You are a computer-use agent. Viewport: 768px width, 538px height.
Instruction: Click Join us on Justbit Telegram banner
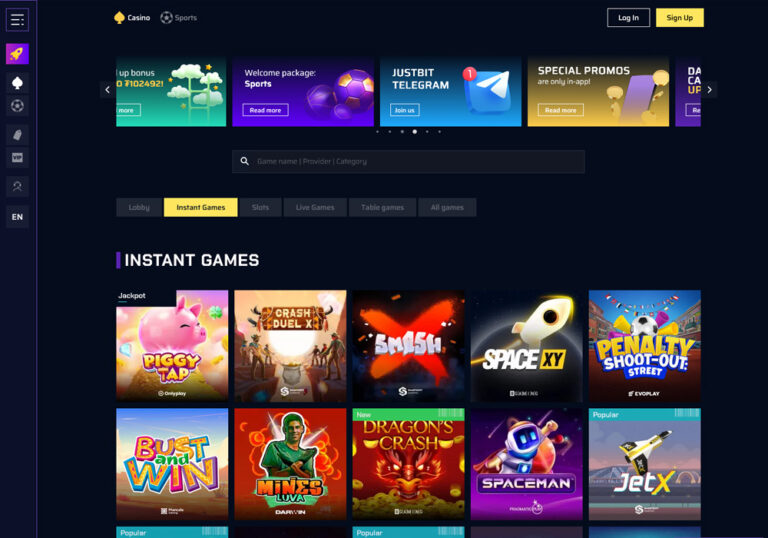[x=405, y=110]
